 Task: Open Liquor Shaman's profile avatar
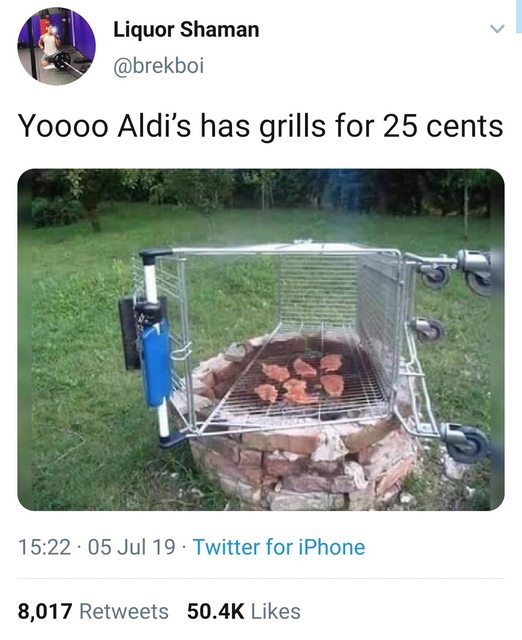56,46
